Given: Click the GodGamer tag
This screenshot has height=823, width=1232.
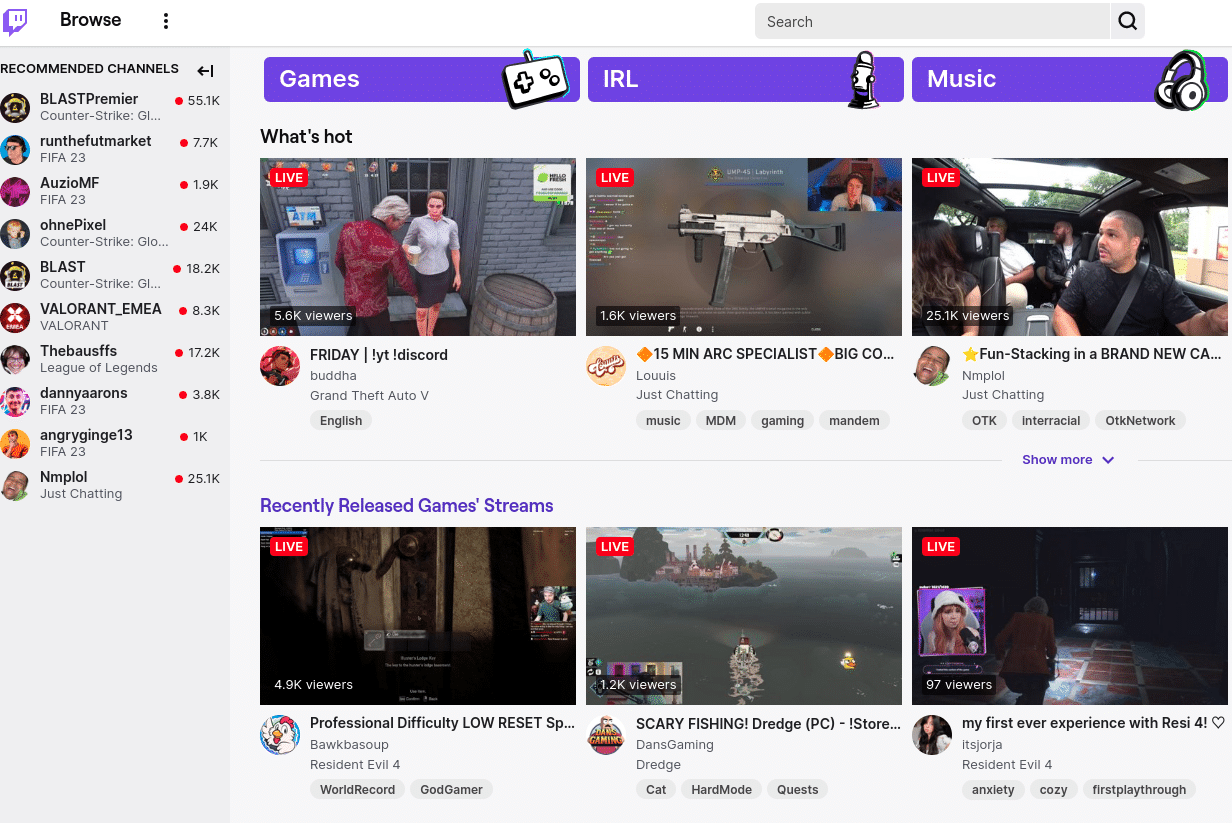Looking at the screenshot, I should click(x=451, y=790).
